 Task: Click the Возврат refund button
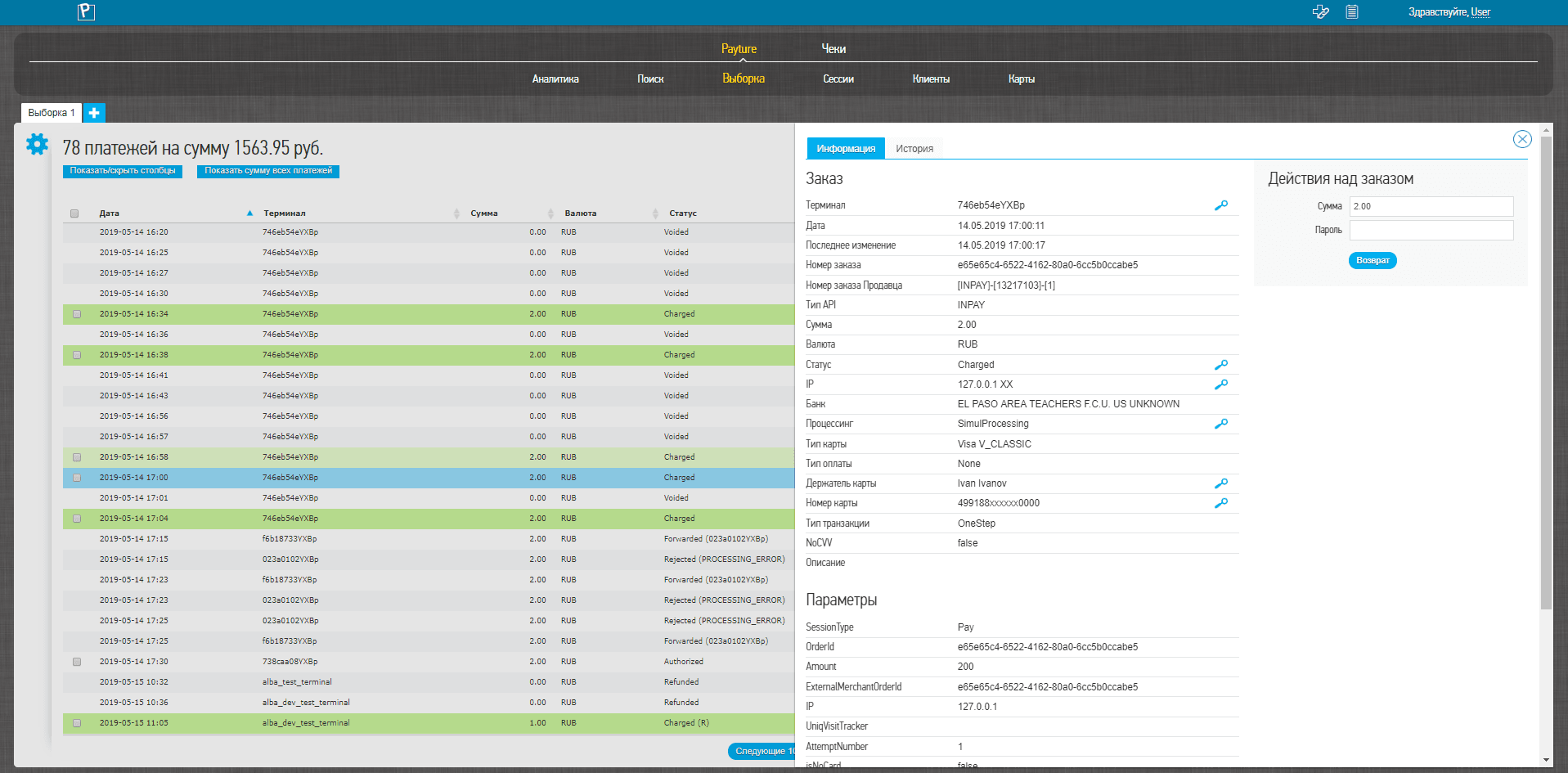tap(1373, 260)
